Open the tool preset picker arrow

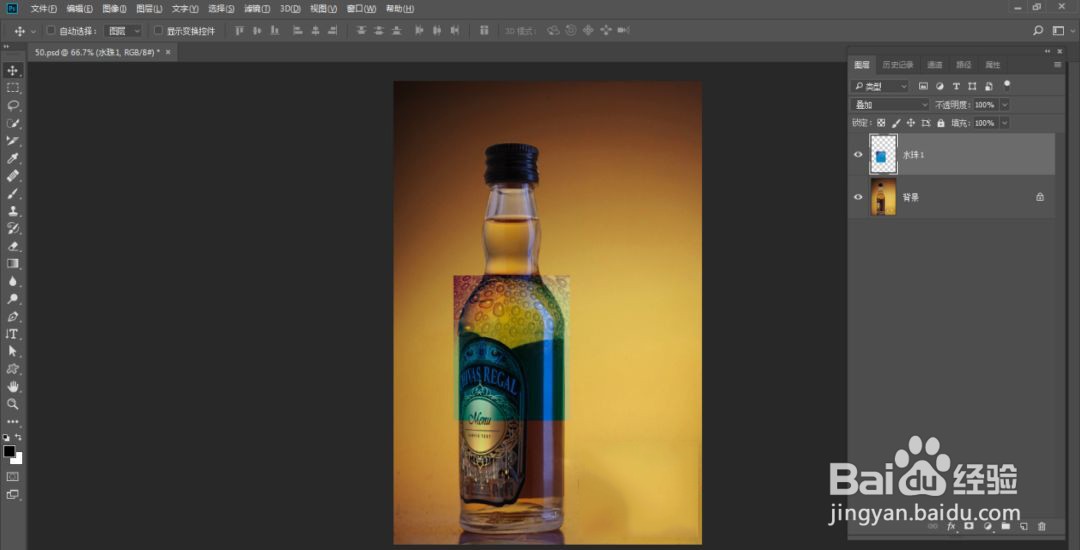click(x=33, y=32)
